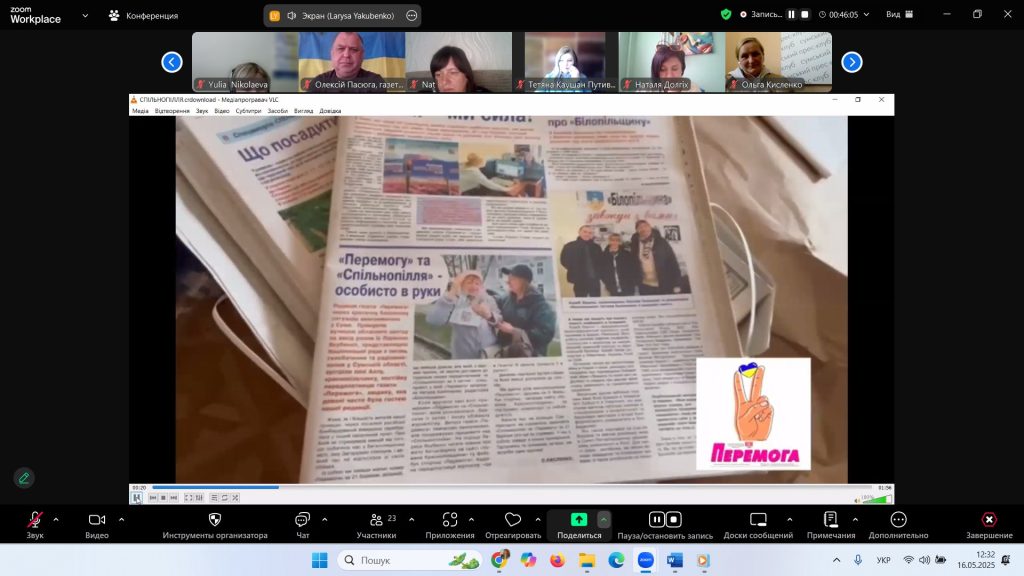The height and width of the screenshot is (576, 1024).
Task: Click VLC play/pause button
Action: [136, 498]
